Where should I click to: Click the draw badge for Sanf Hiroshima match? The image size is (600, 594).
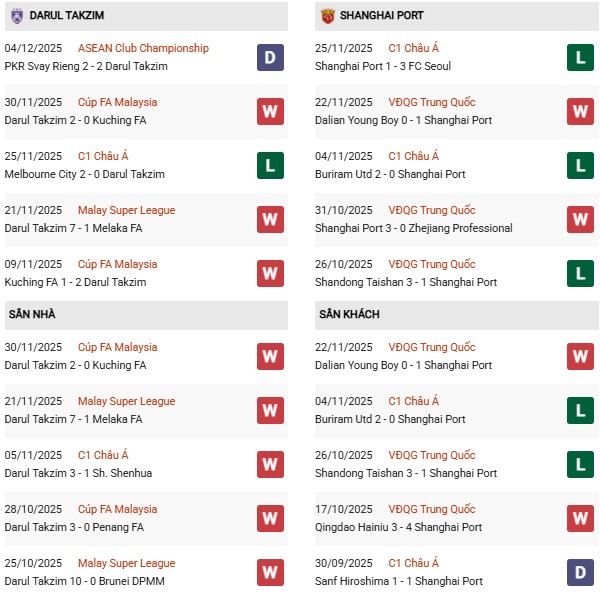tap(580, 572)
